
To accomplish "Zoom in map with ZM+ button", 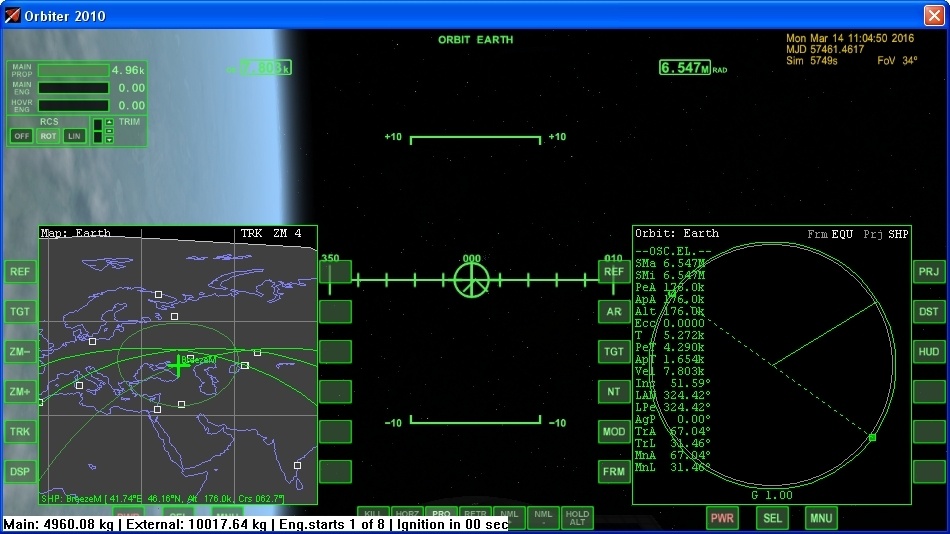I will coord(20,392).
